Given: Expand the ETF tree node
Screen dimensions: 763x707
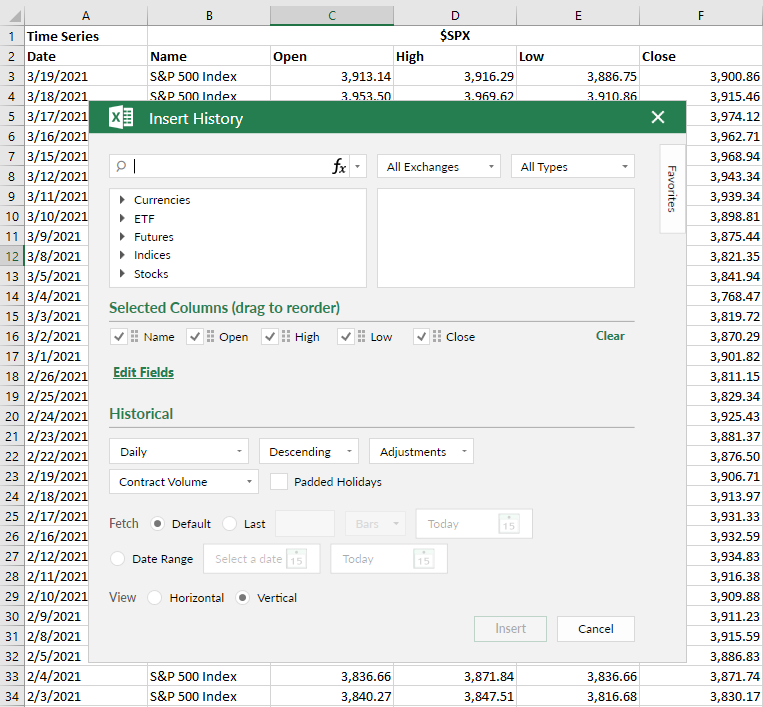Looking at the screenshot, I should click(123, 218).
